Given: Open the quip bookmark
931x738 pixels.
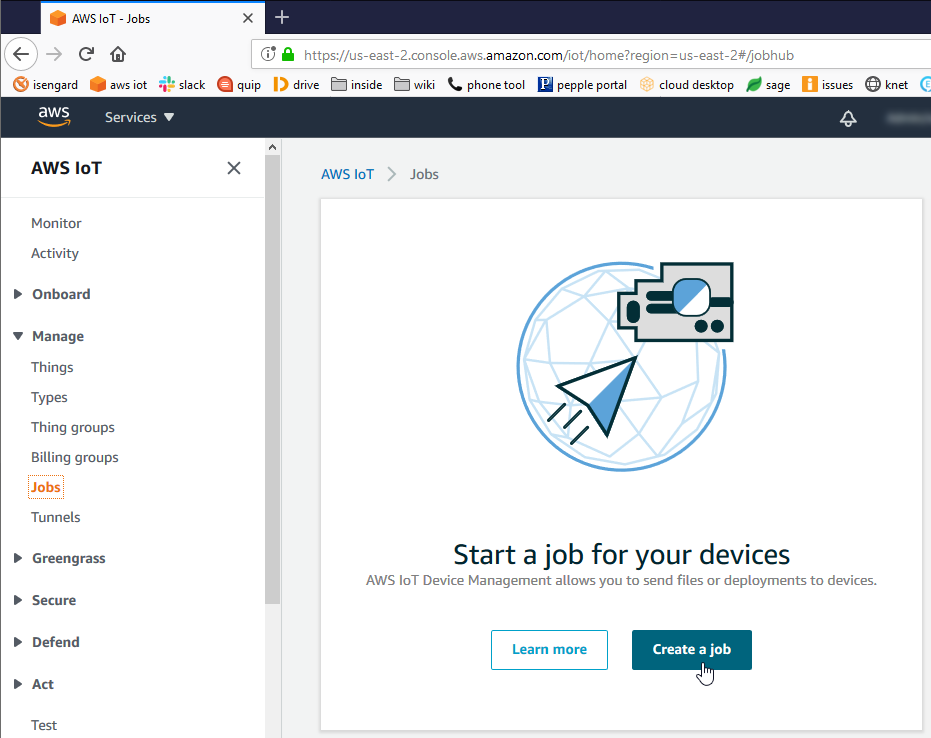Looking at the screenshot, I should point(239,85).
